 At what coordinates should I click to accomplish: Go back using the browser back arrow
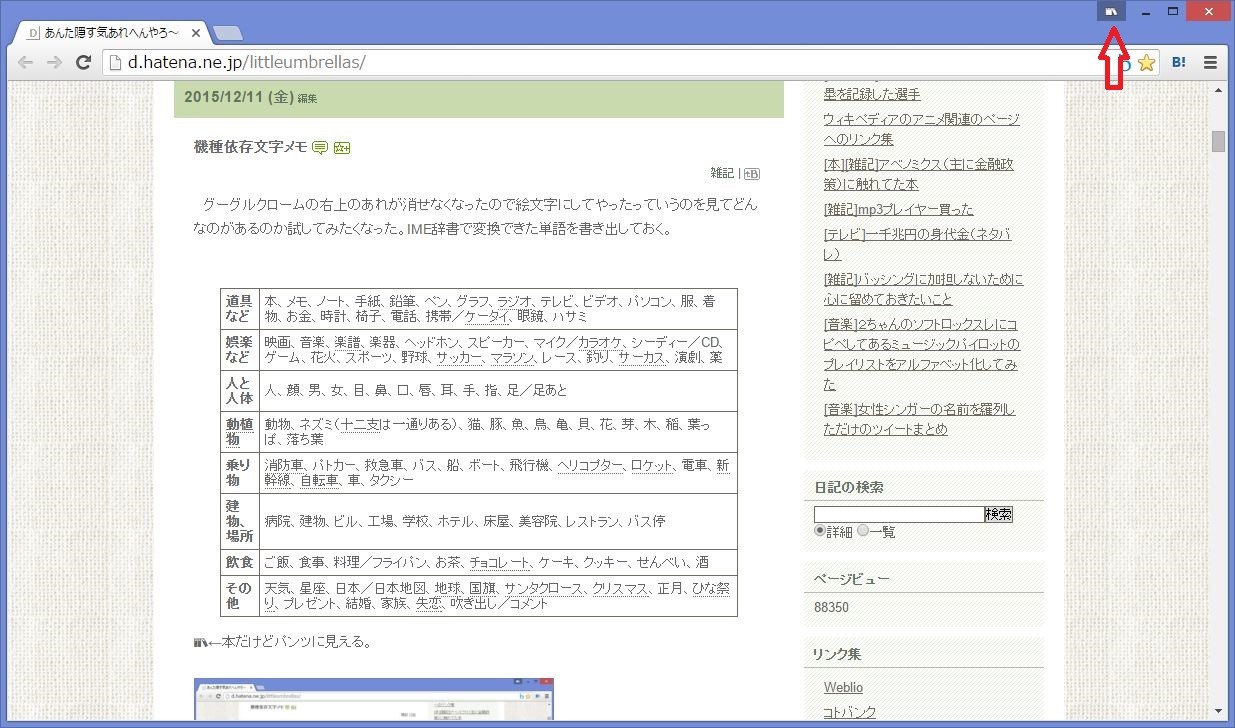click(26, 62)
